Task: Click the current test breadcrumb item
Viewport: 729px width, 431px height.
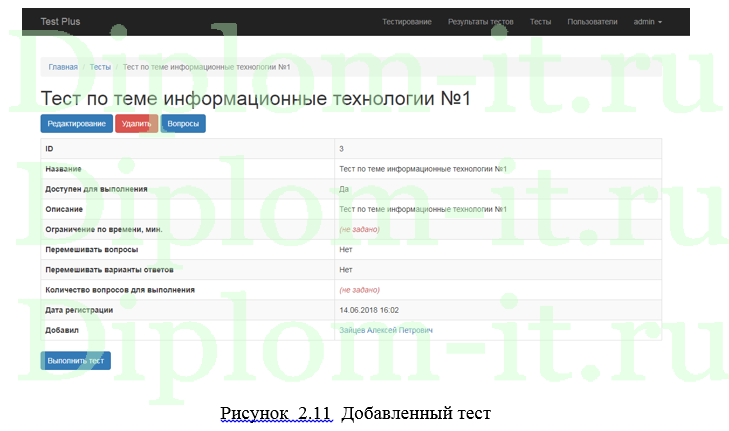Action: [x=206, y=67]
